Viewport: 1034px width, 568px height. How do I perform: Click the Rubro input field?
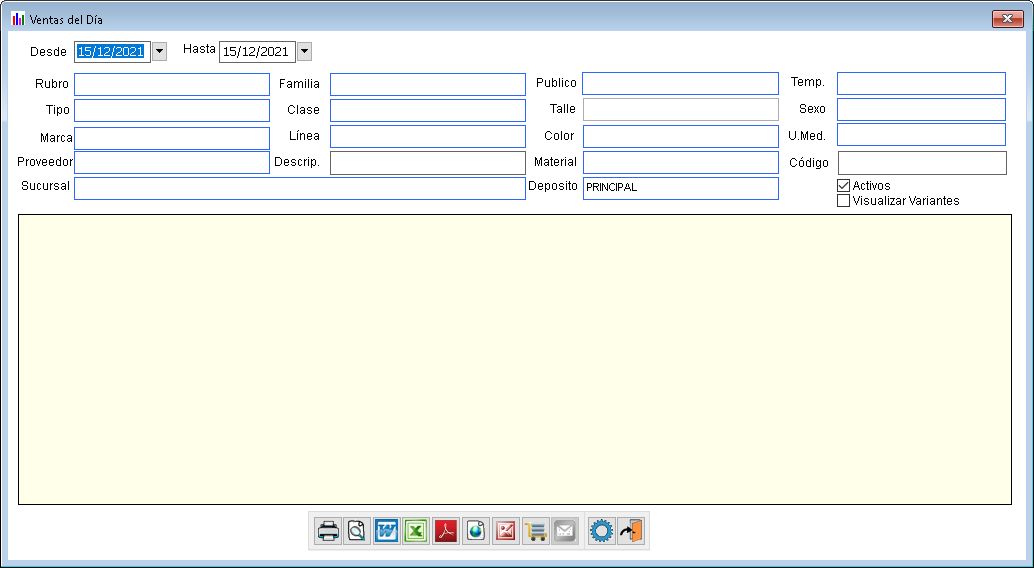(172, 84)
